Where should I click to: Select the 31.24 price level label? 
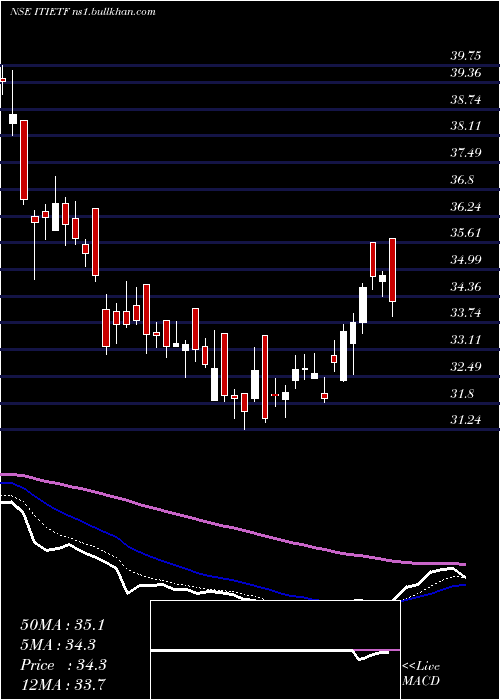[x=466, y=419]
